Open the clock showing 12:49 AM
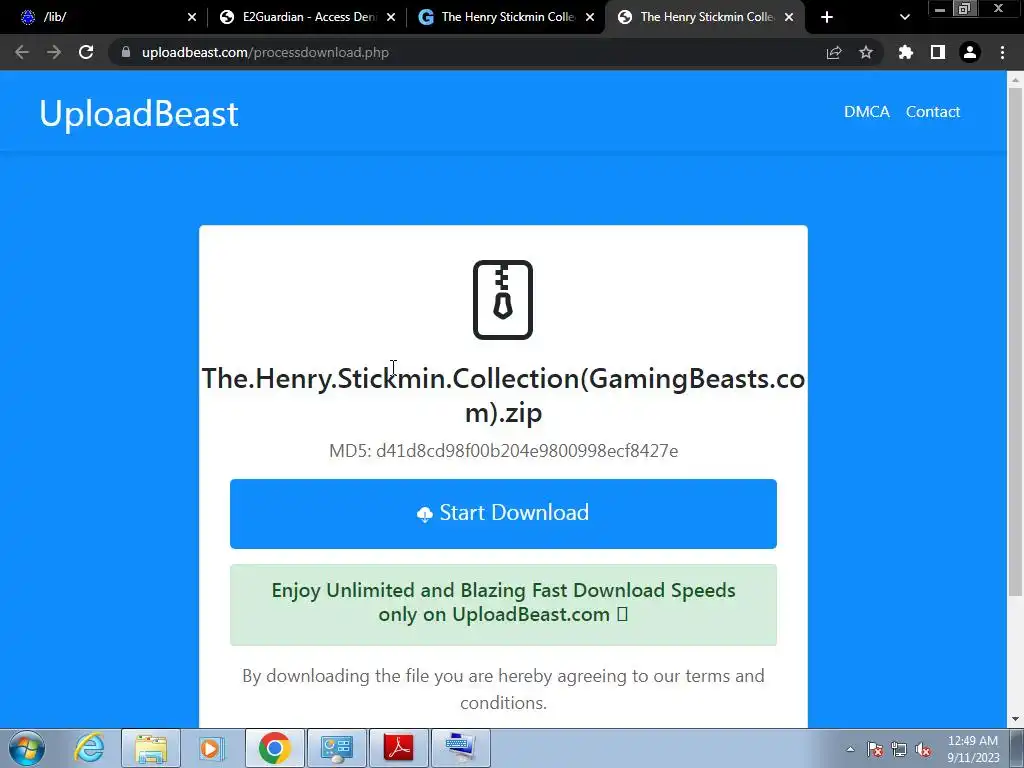 coord(973,749)
